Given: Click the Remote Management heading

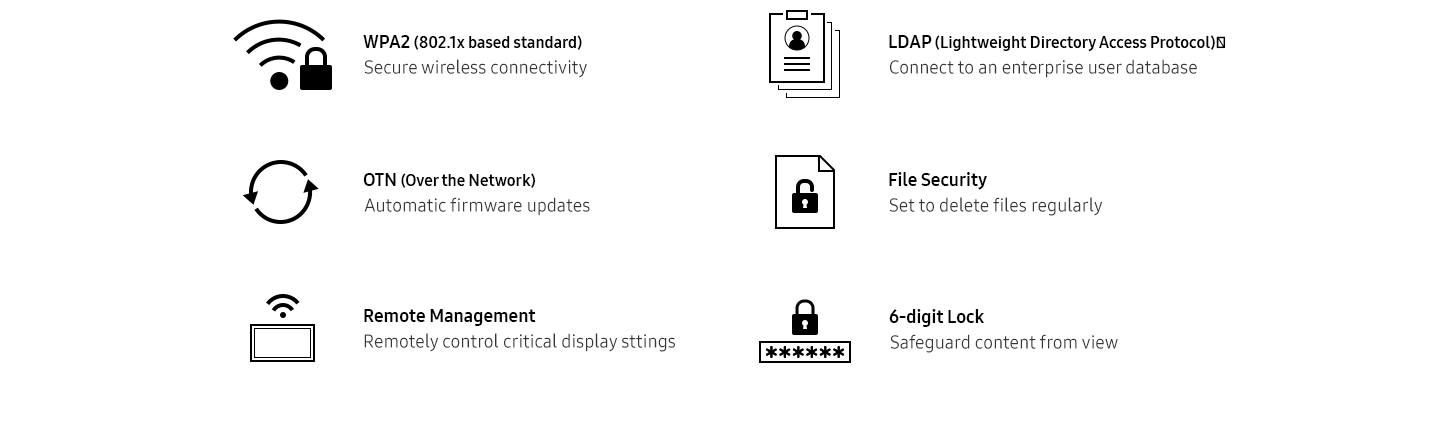Looking at the screenshot, I should [449, 316].
